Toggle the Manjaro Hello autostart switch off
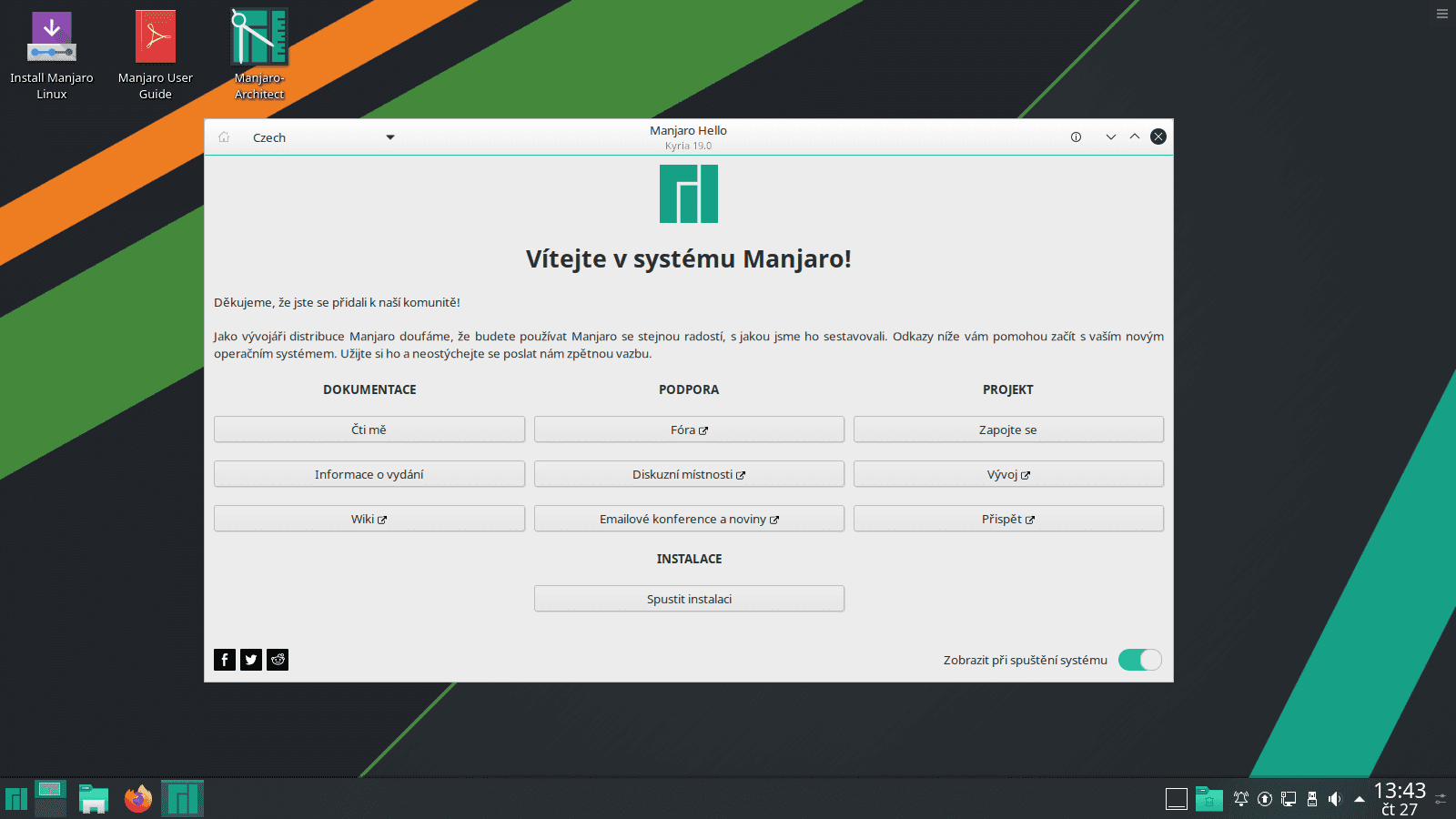This screenshot has height=819, width=1456. pos(1140,659)
